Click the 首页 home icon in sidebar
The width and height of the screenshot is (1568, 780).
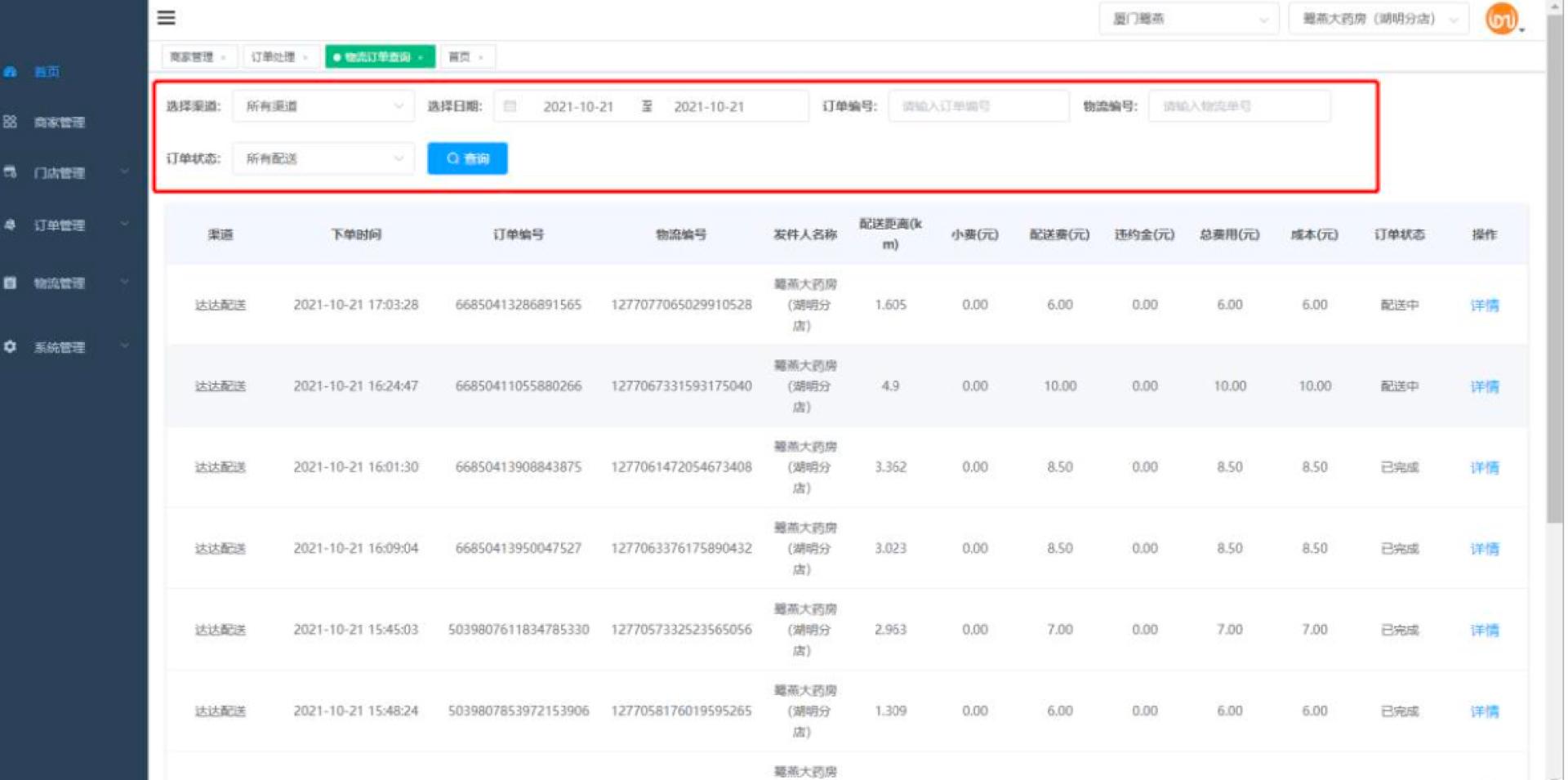[x=11, y=72]
